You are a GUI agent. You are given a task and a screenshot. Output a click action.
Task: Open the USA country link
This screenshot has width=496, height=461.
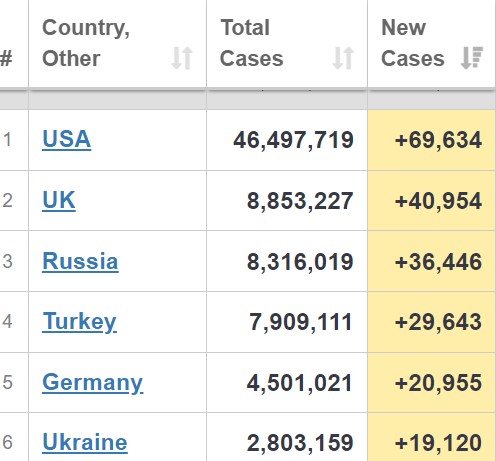click(x=67, y=139)
